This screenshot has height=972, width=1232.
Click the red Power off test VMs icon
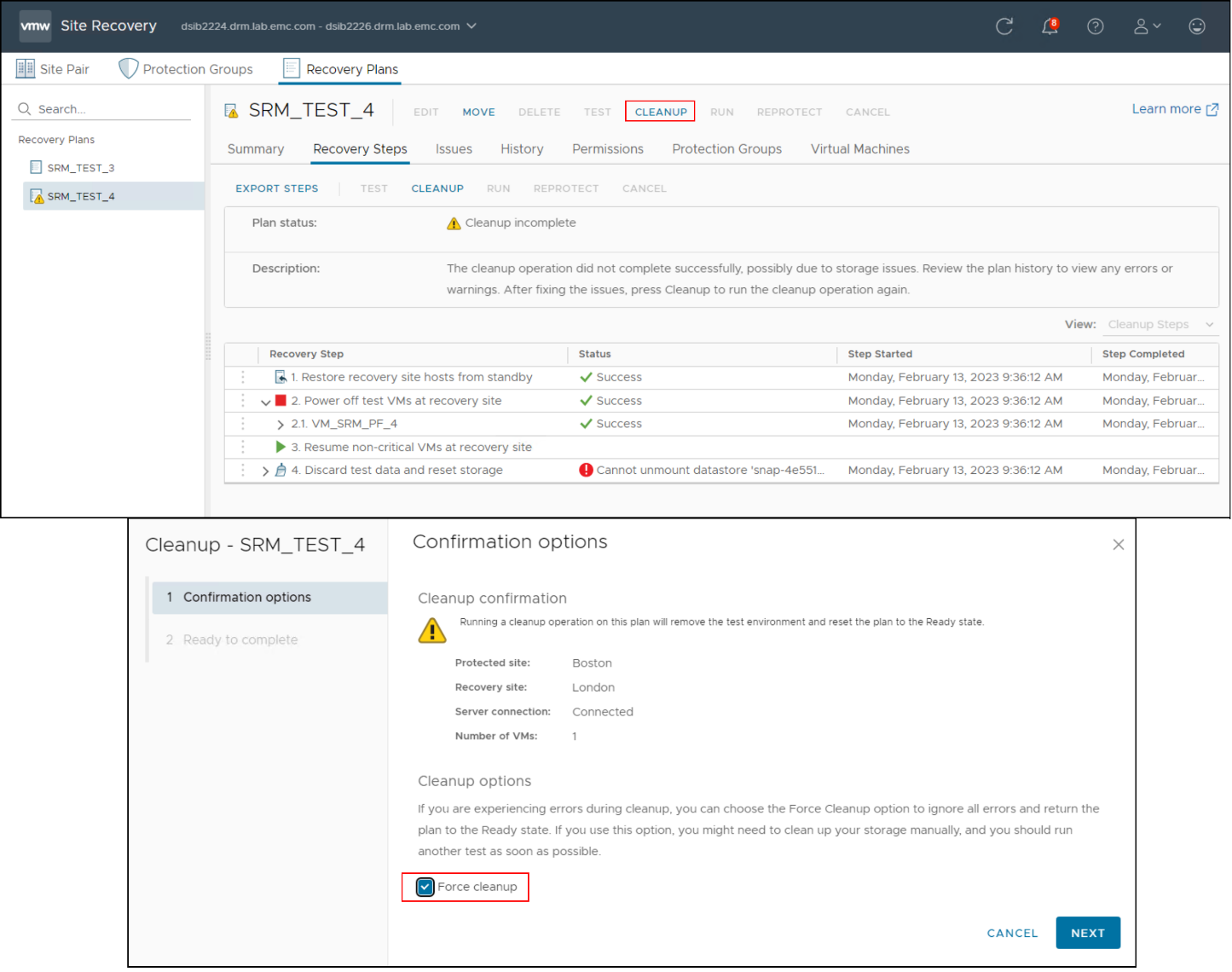[x=281, y=400]
